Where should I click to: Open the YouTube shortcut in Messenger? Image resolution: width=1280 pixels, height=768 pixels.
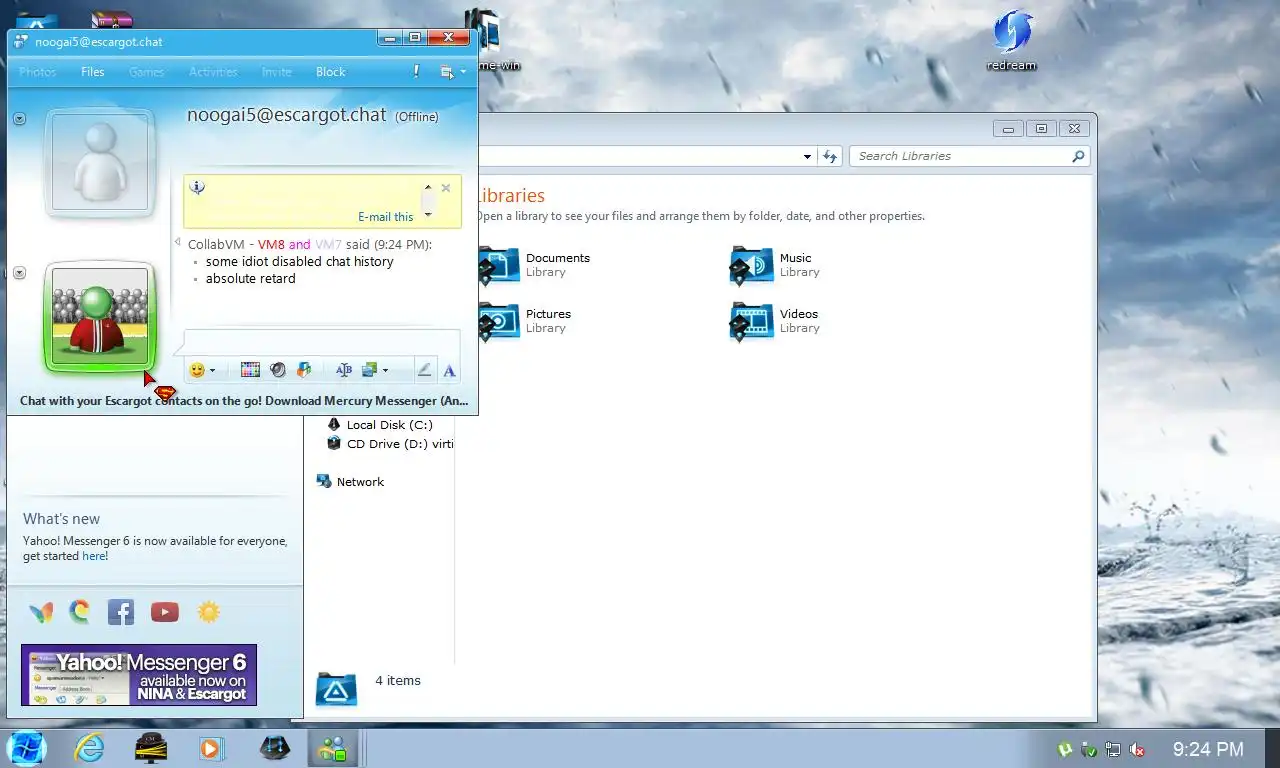coord(165,612)
